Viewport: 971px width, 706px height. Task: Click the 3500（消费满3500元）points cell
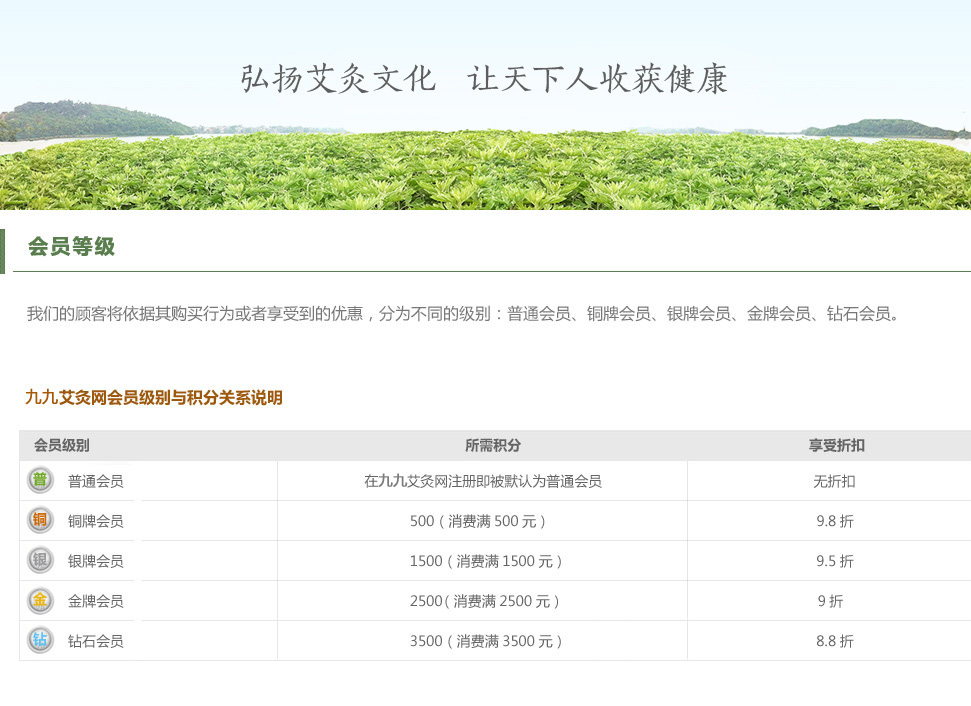[486, 641]
